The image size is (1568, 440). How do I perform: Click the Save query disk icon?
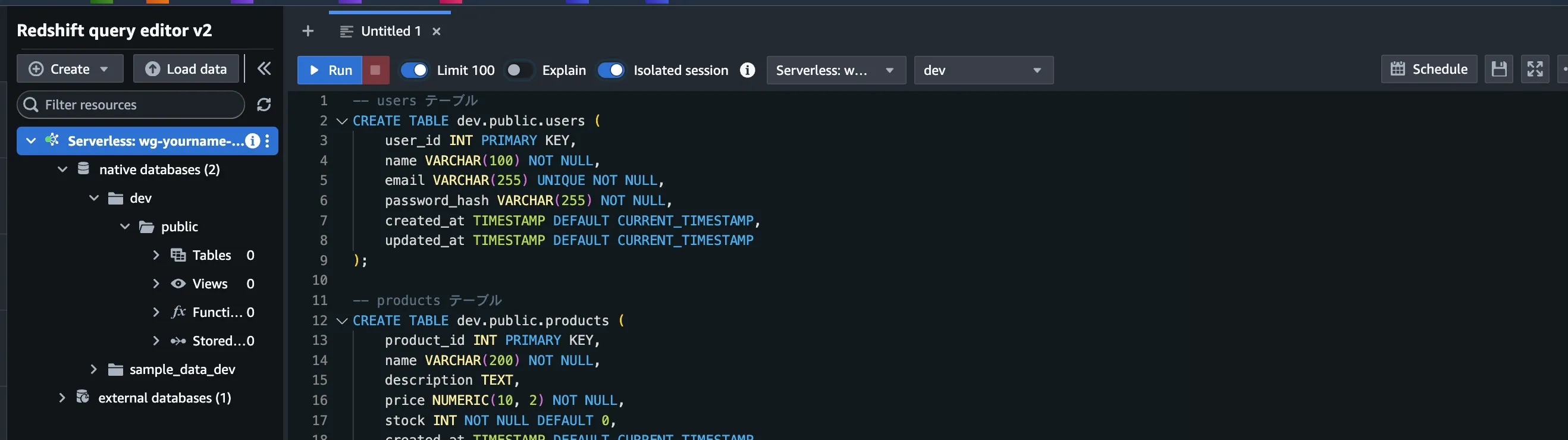click(1498, 70)
